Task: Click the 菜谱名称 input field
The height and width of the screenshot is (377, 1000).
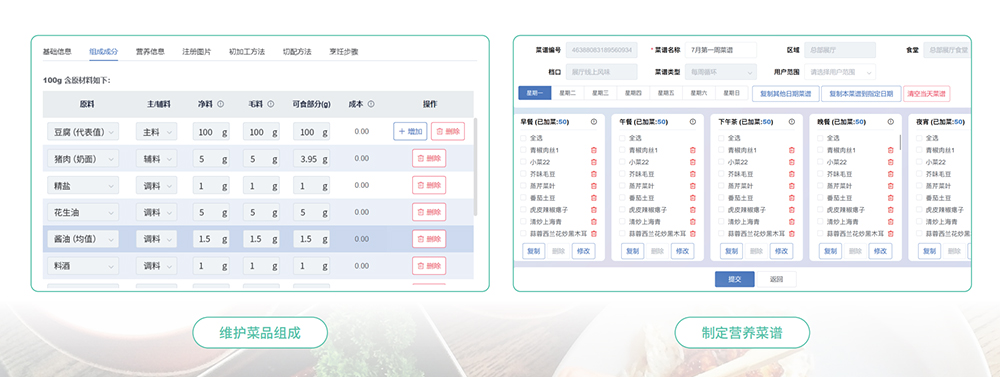Action: [x=721, y=50]
